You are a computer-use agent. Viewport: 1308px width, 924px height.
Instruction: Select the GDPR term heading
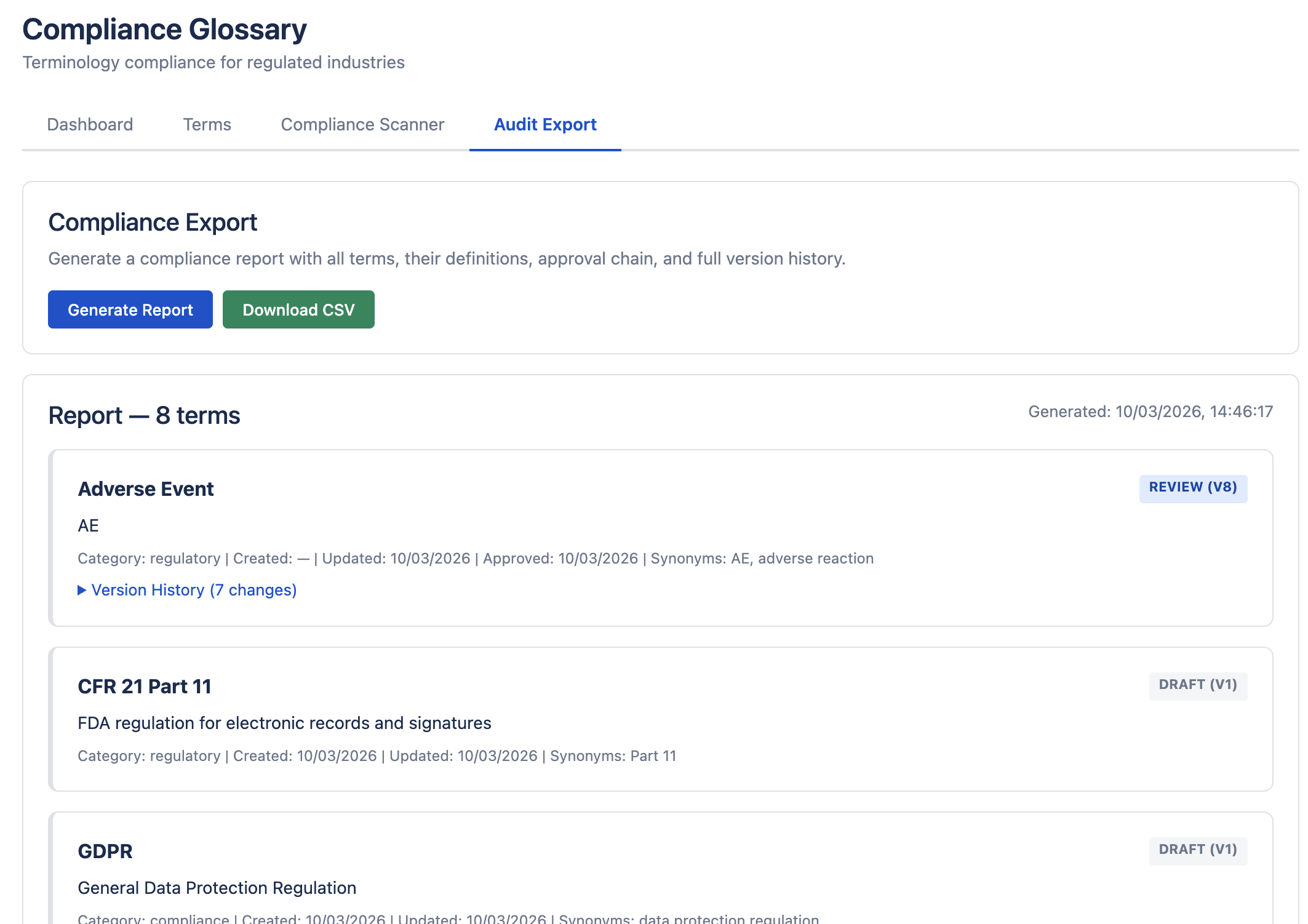(105, 851)
